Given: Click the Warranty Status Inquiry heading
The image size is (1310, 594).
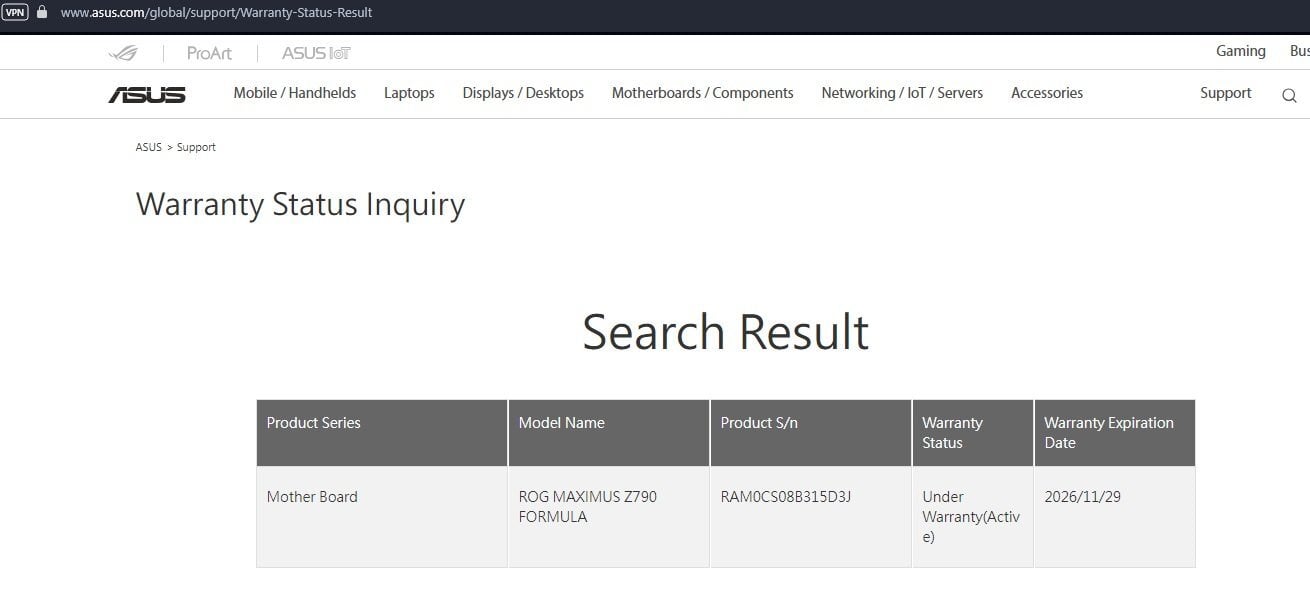Looking at the screenshot, I should 301,205.
